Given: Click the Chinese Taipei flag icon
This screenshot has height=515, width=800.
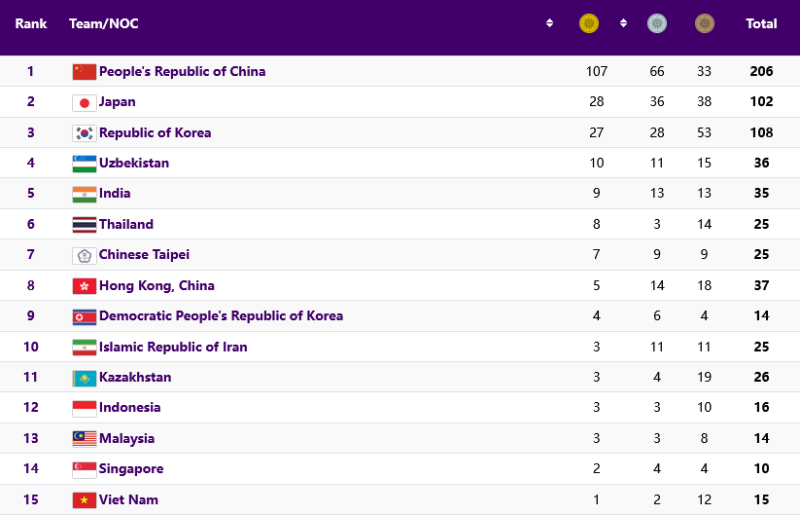Looking at the screenshot, I should tap(84, 255).
